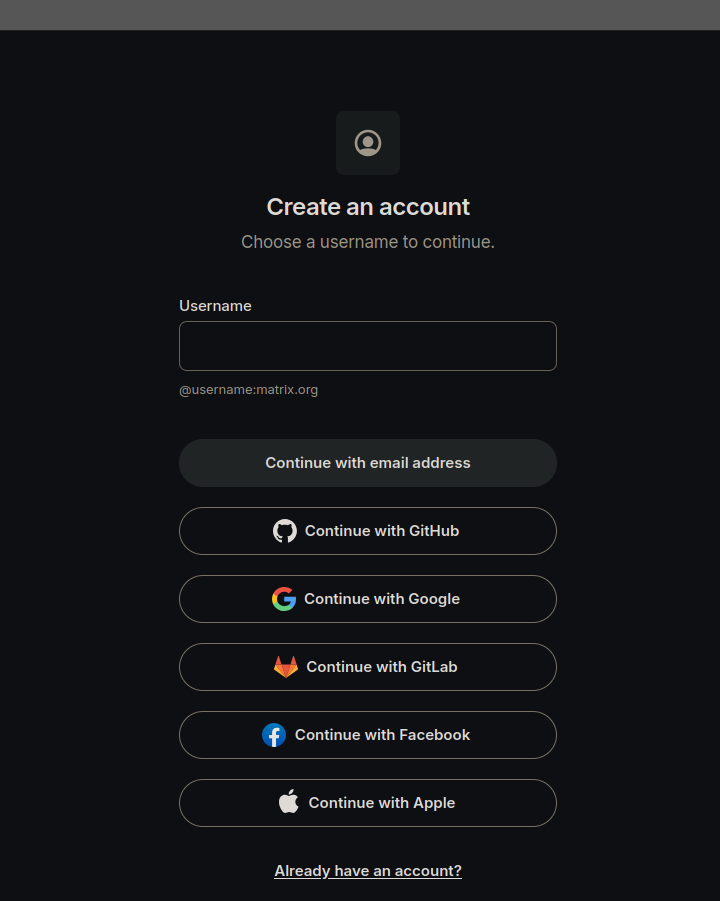Viewport: 720px width, 901px height.
Task: Focus the Username text field
Action: tap(368, 346)
